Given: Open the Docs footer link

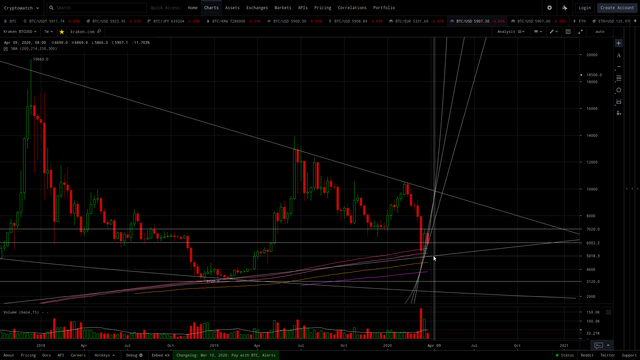Looking at the screenshot, I should point(47,356).
